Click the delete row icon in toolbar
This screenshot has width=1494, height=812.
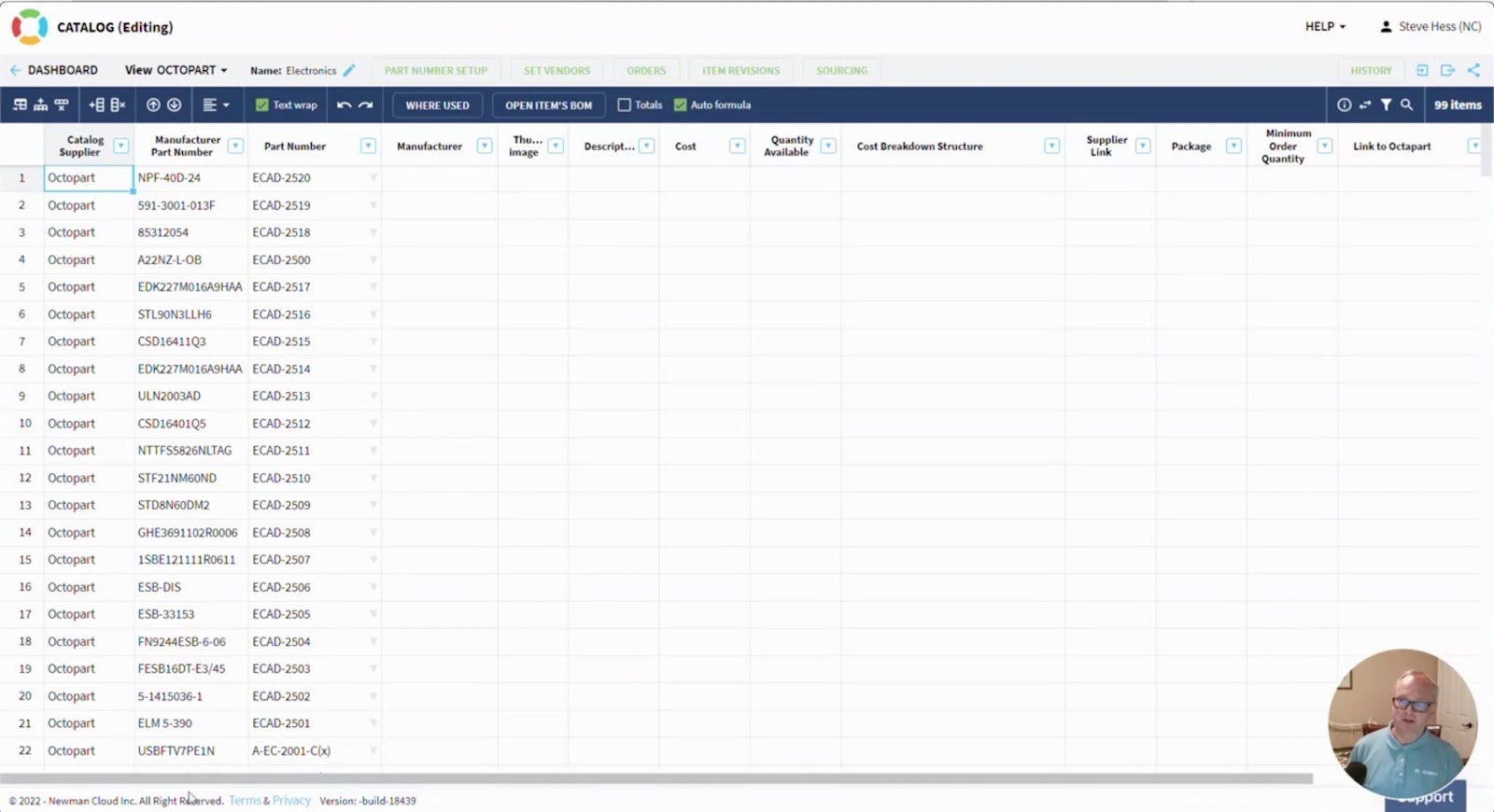coord(118,105)
